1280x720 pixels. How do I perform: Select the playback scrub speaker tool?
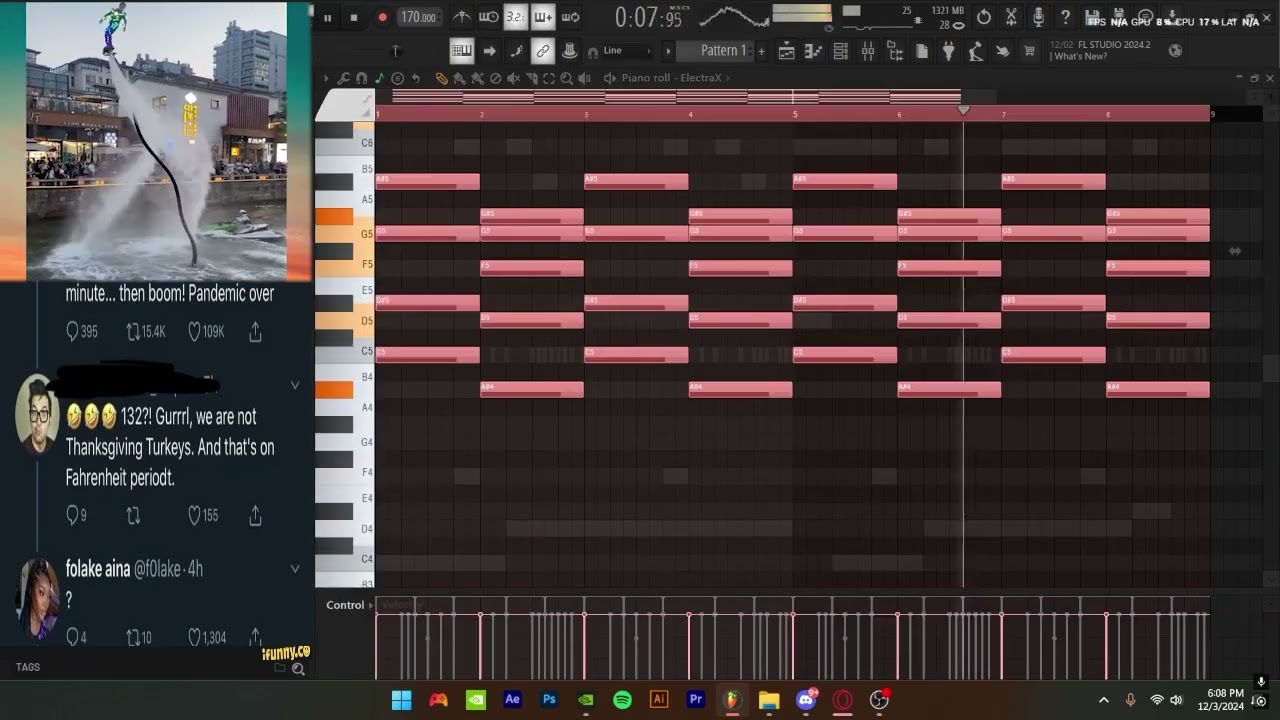click(584, 78)
